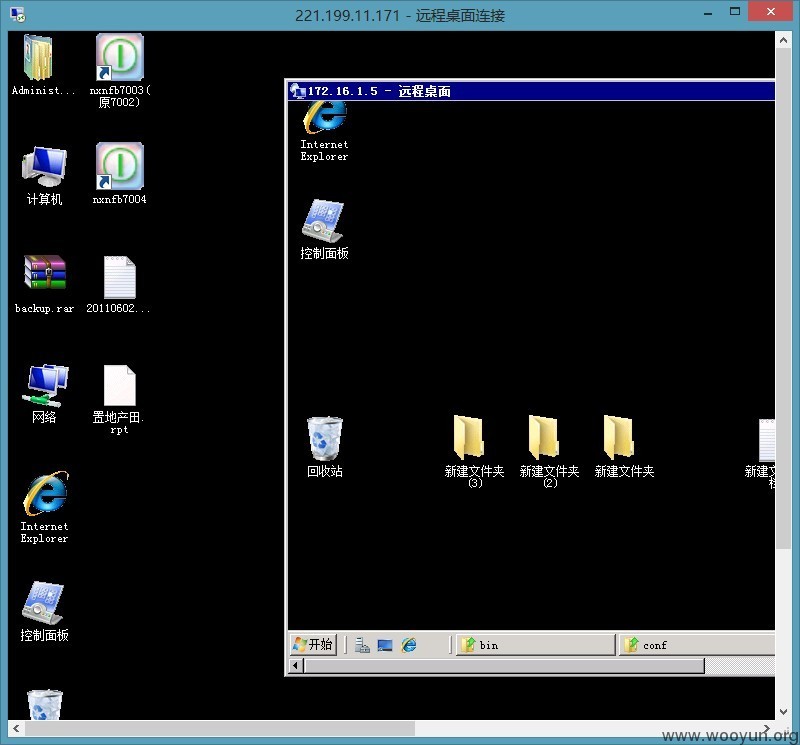The height and width of the screenshot is (745, 800).
Task: Switch to the conf taskbar window
Action: 697,645
